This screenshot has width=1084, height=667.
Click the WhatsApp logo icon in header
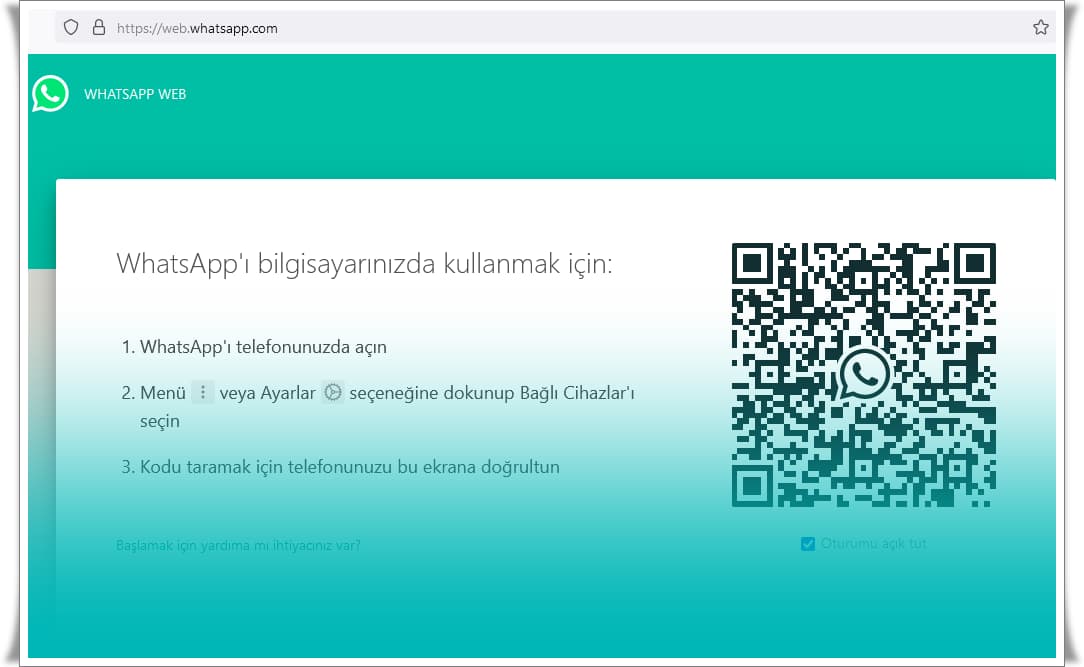[50, 94]
